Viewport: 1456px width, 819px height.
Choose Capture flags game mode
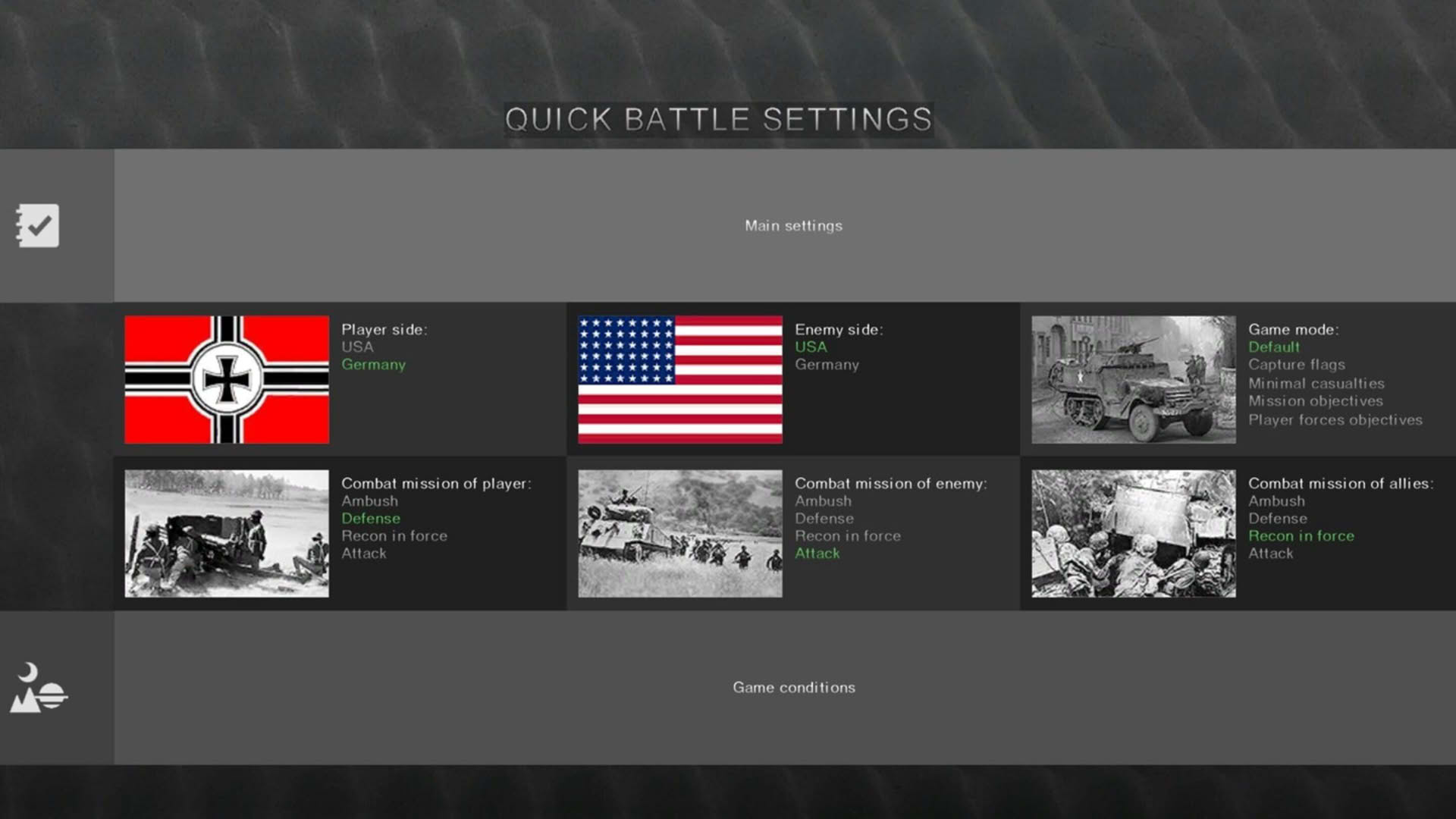[1297, 365]
